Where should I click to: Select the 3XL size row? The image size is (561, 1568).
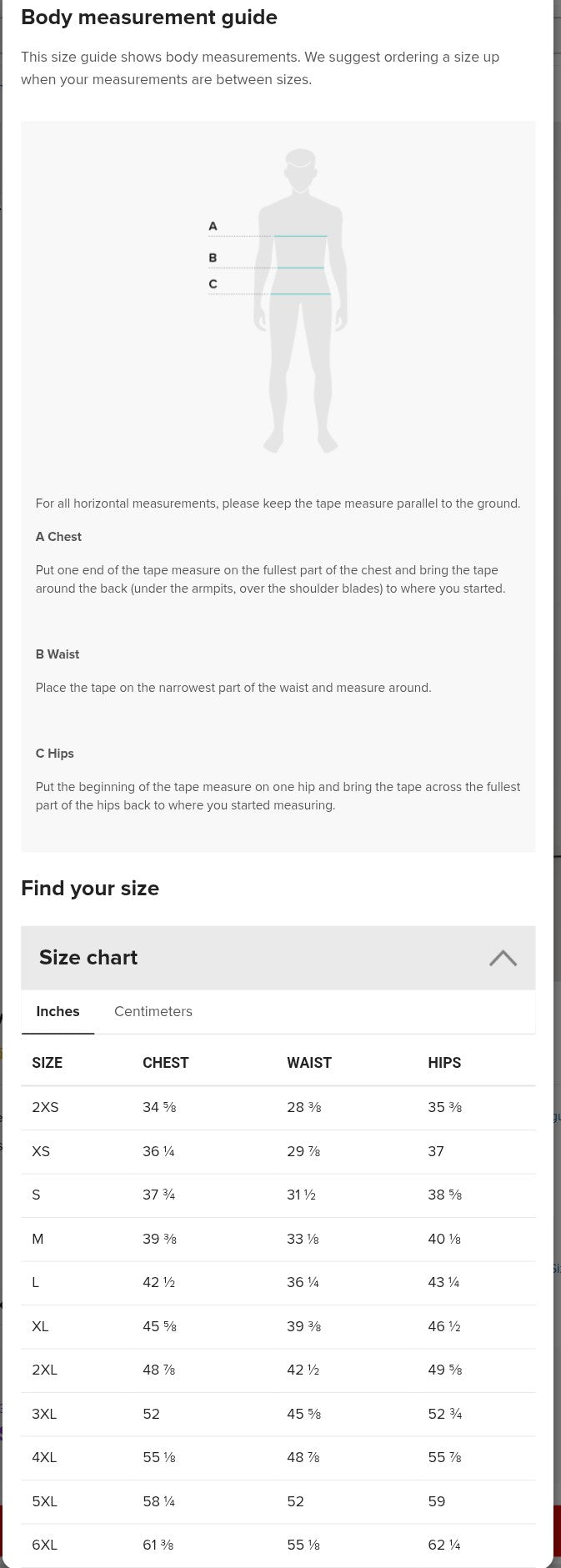[278, 1415]
